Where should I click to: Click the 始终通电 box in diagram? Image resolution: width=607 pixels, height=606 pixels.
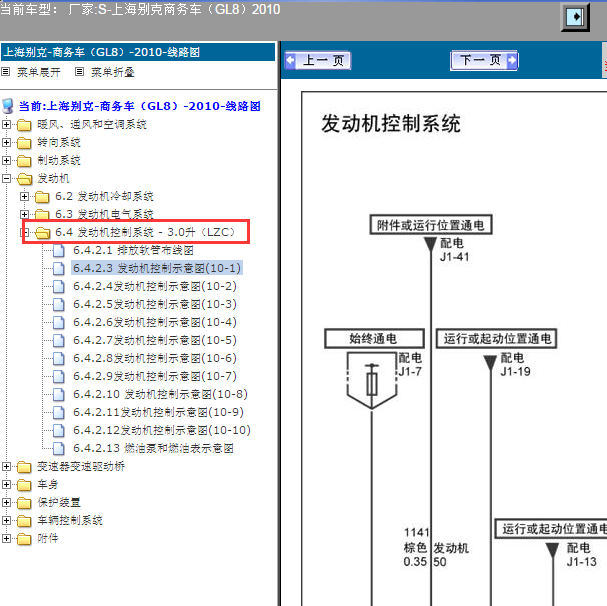(374, 339)
